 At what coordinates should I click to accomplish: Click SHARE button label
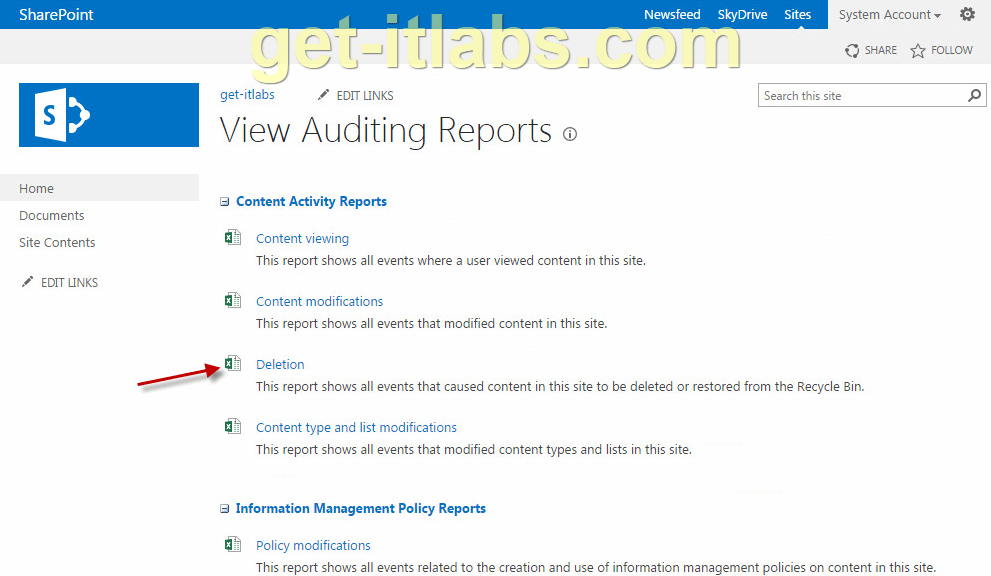click(x=880, y=51)
